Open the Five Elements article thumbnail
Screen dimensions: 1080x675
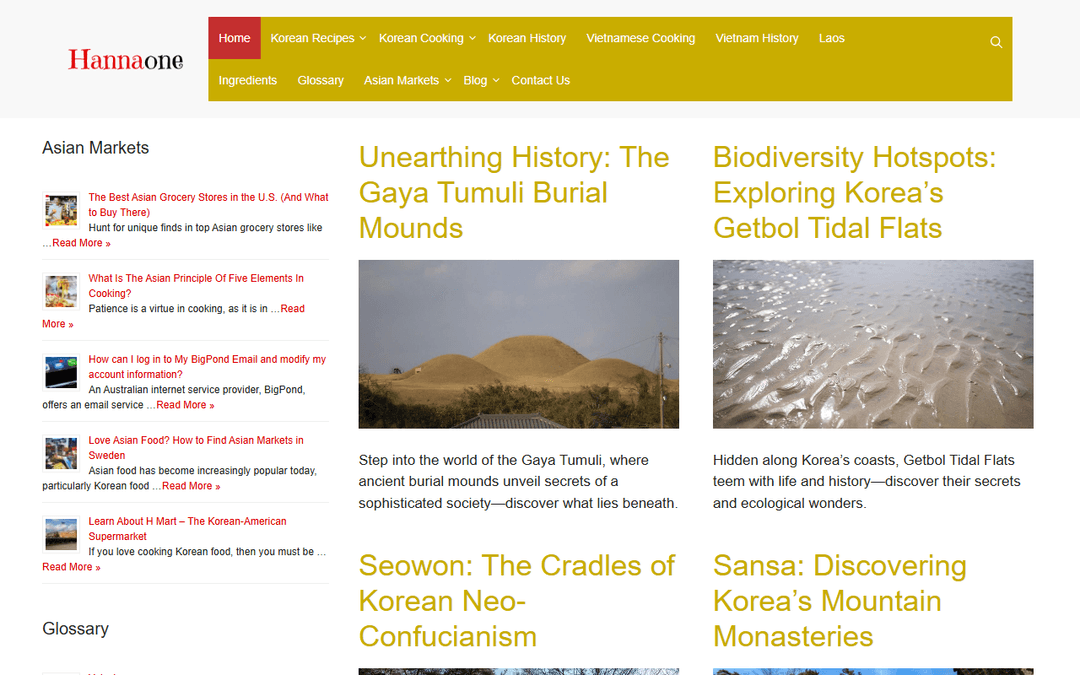(x=61, y=291)
